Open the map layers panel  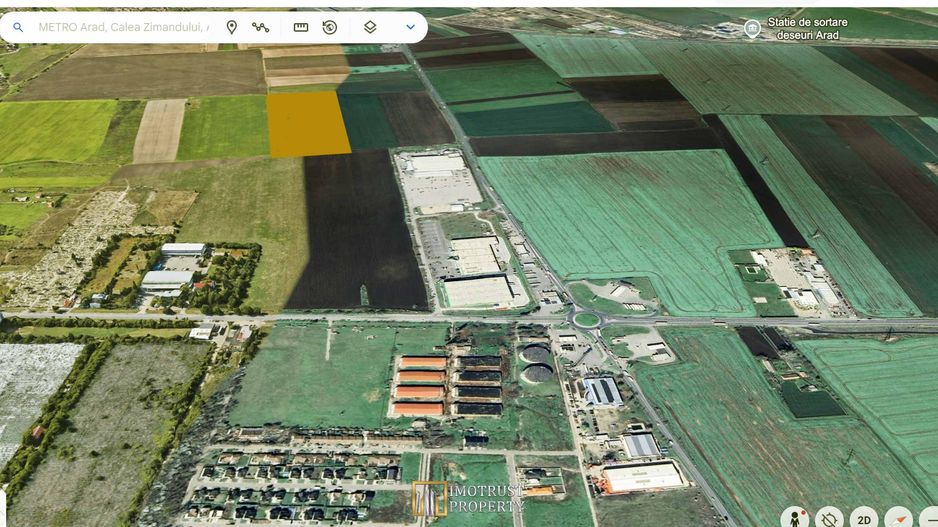(x=370, y=27)
